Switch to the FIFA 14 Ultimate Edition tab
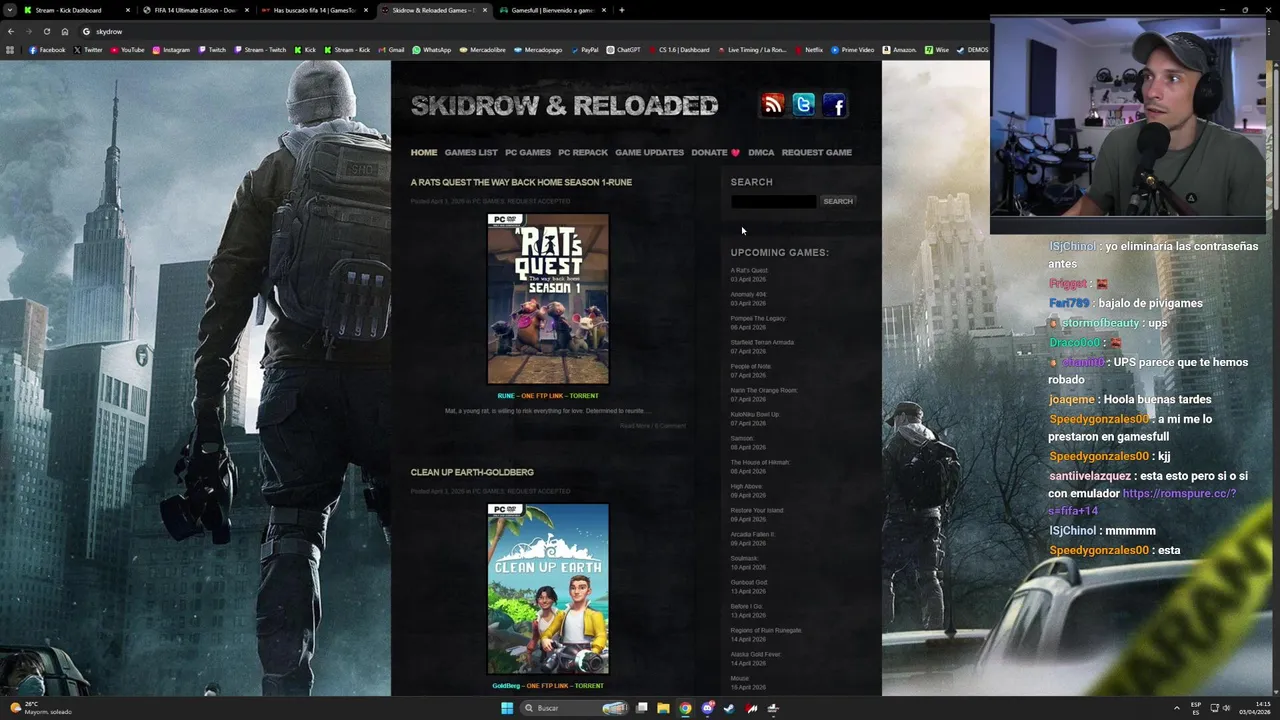Image resolution: width=1280 pixels, height=720 pixels. (x=195, y=10)
